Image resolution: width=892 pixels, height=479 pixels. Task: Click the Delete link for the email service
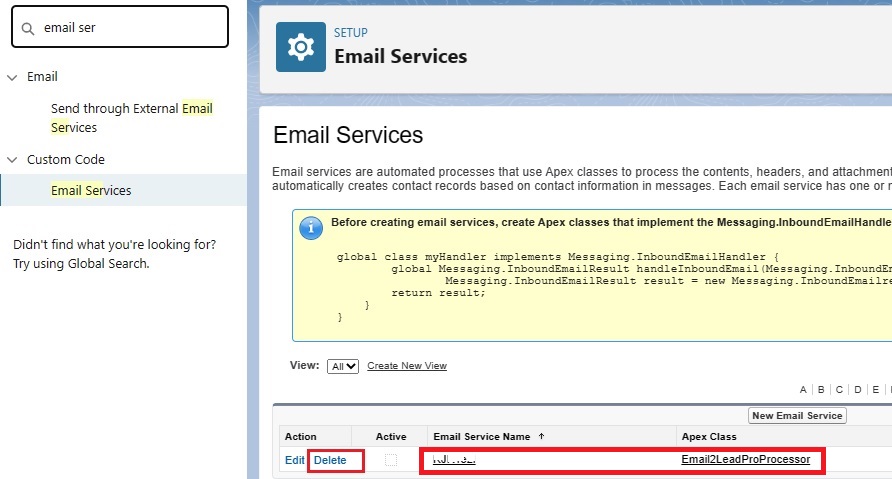(x=330, y=460)
